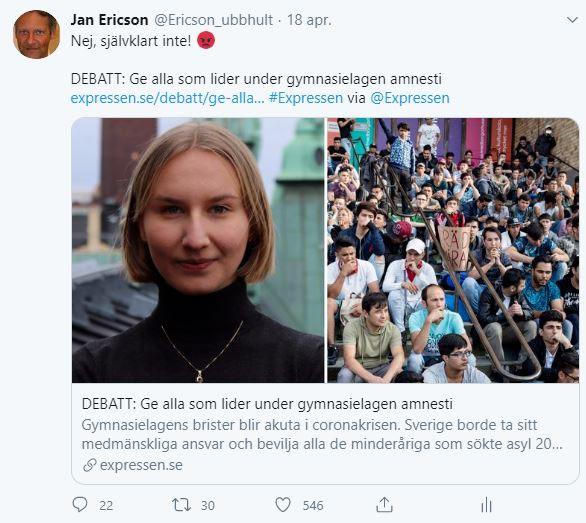Expand the tweet options chevron menu
This screenshot has height=523, width=586.
572,20
